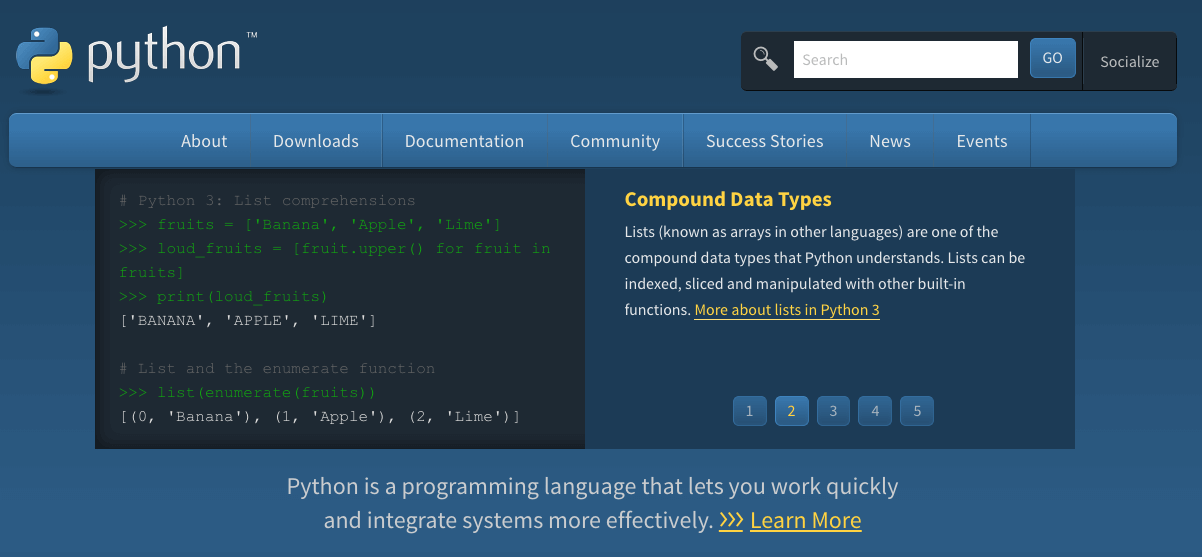Show slide 3 of code examples
This screenshot has width=1202, height=557.
point(833,411)
